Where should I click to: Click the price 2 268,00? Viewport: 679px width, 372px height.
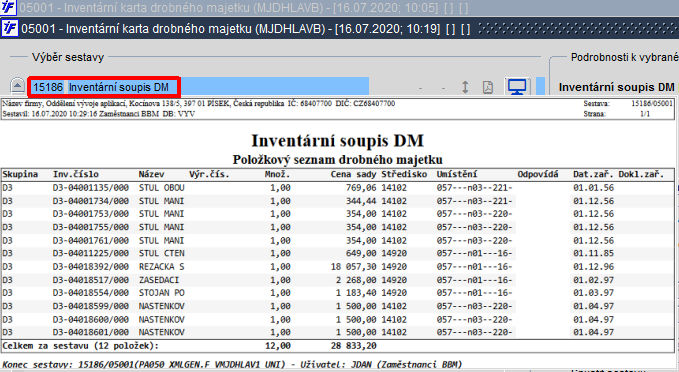[356, 280]
